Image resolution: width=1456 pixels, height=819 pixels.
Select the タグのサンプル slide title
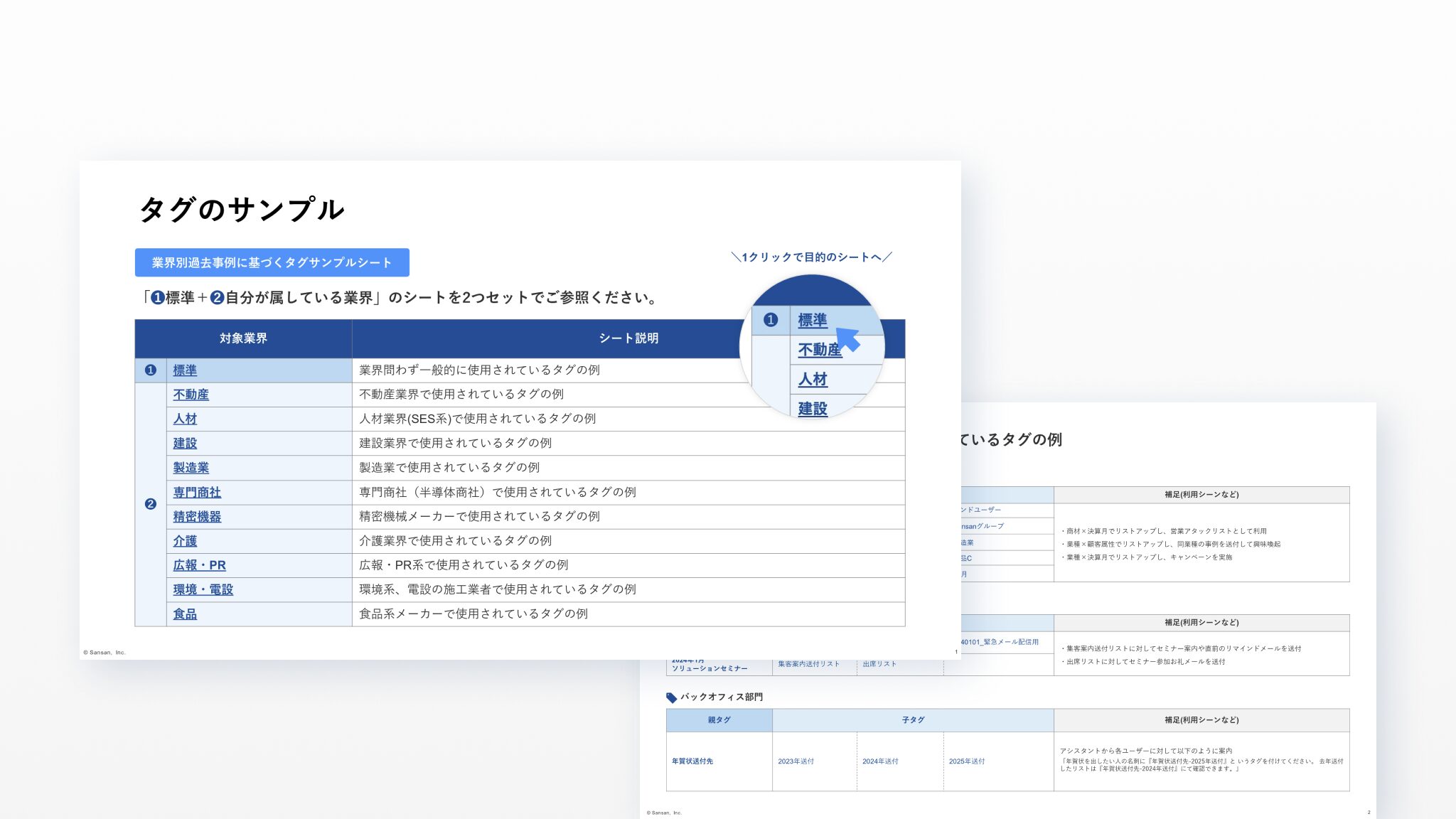[242, 209]
